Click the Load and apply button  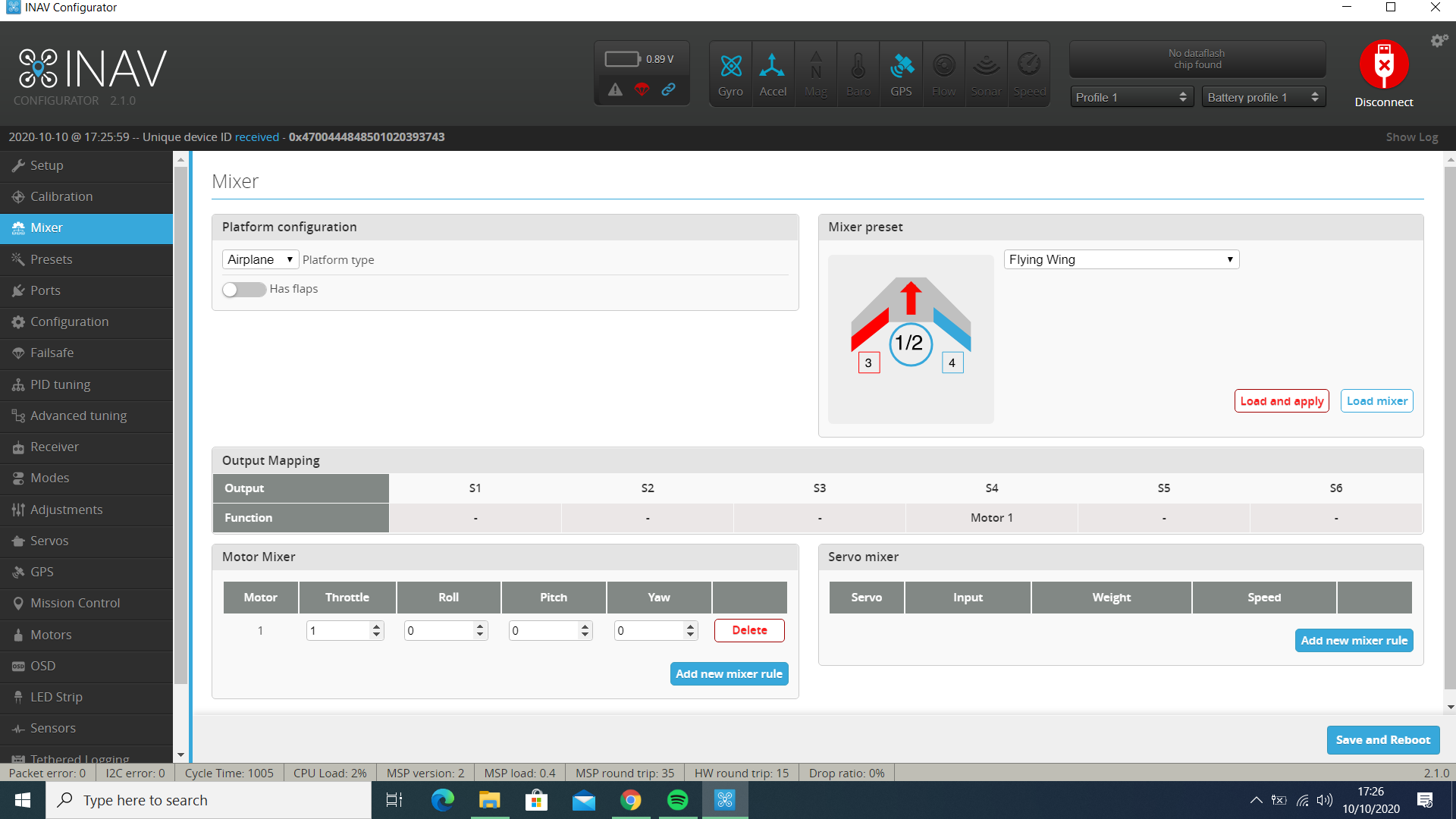1282,401
